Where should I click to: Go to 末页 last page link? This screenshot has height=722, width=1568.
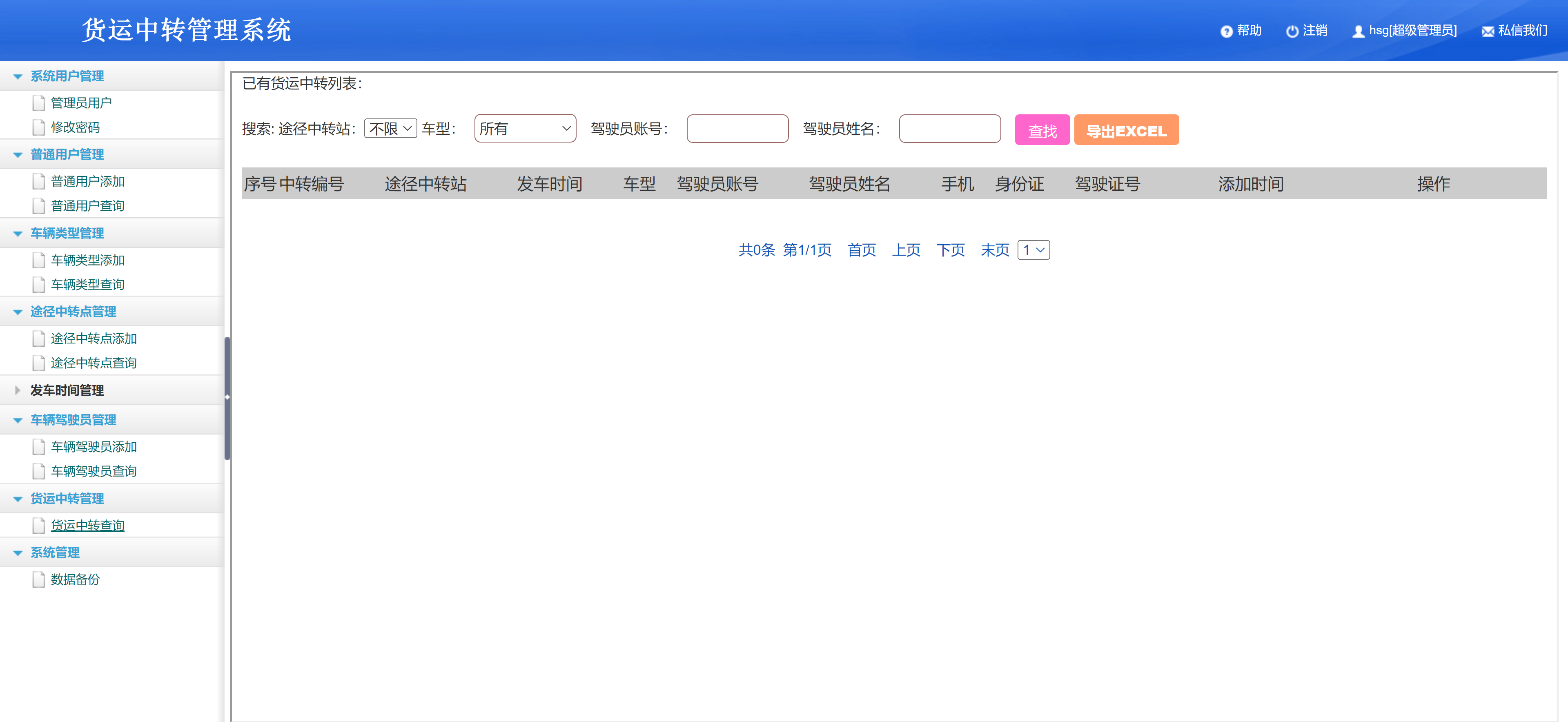pyautogui.click(x=995, y=250)
